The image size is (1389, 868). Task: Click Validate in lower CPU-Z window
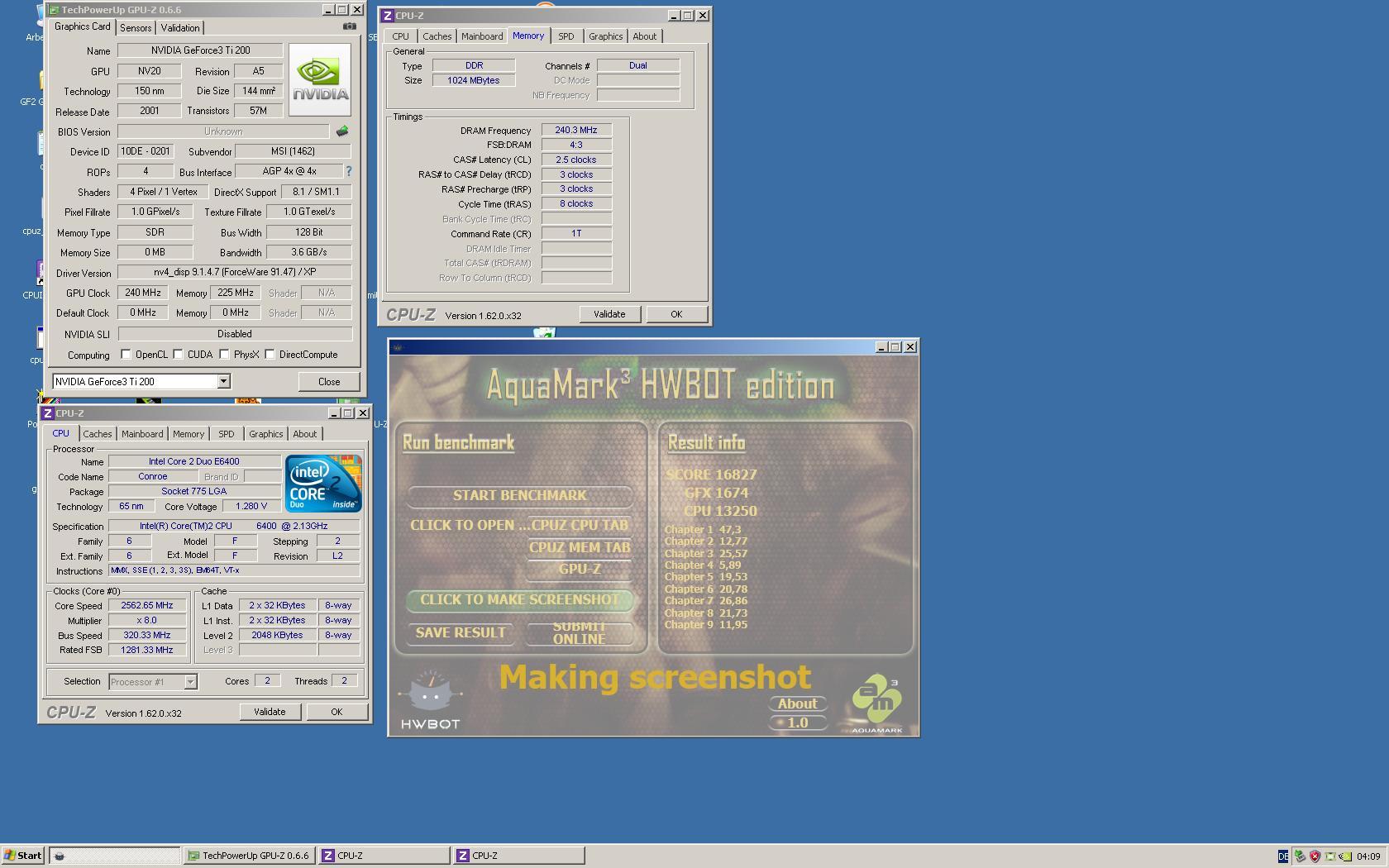270,712
